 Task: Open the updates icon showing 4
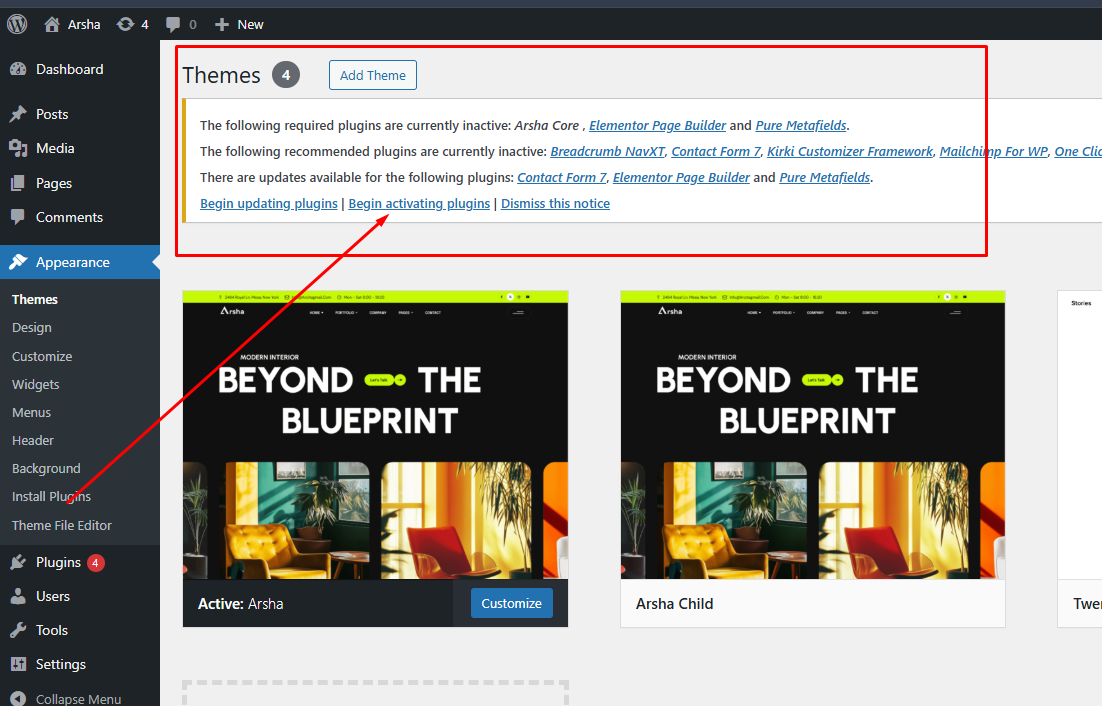pos(125,25)
